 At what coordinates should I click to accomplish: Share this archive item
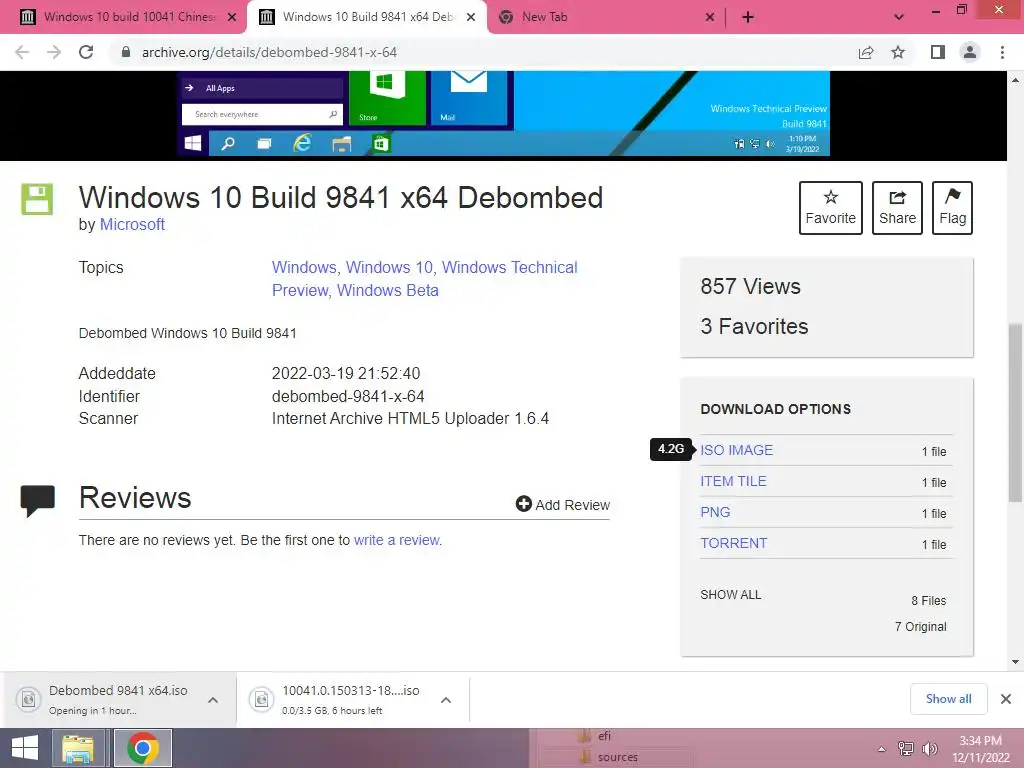click(x=897, y=208)
